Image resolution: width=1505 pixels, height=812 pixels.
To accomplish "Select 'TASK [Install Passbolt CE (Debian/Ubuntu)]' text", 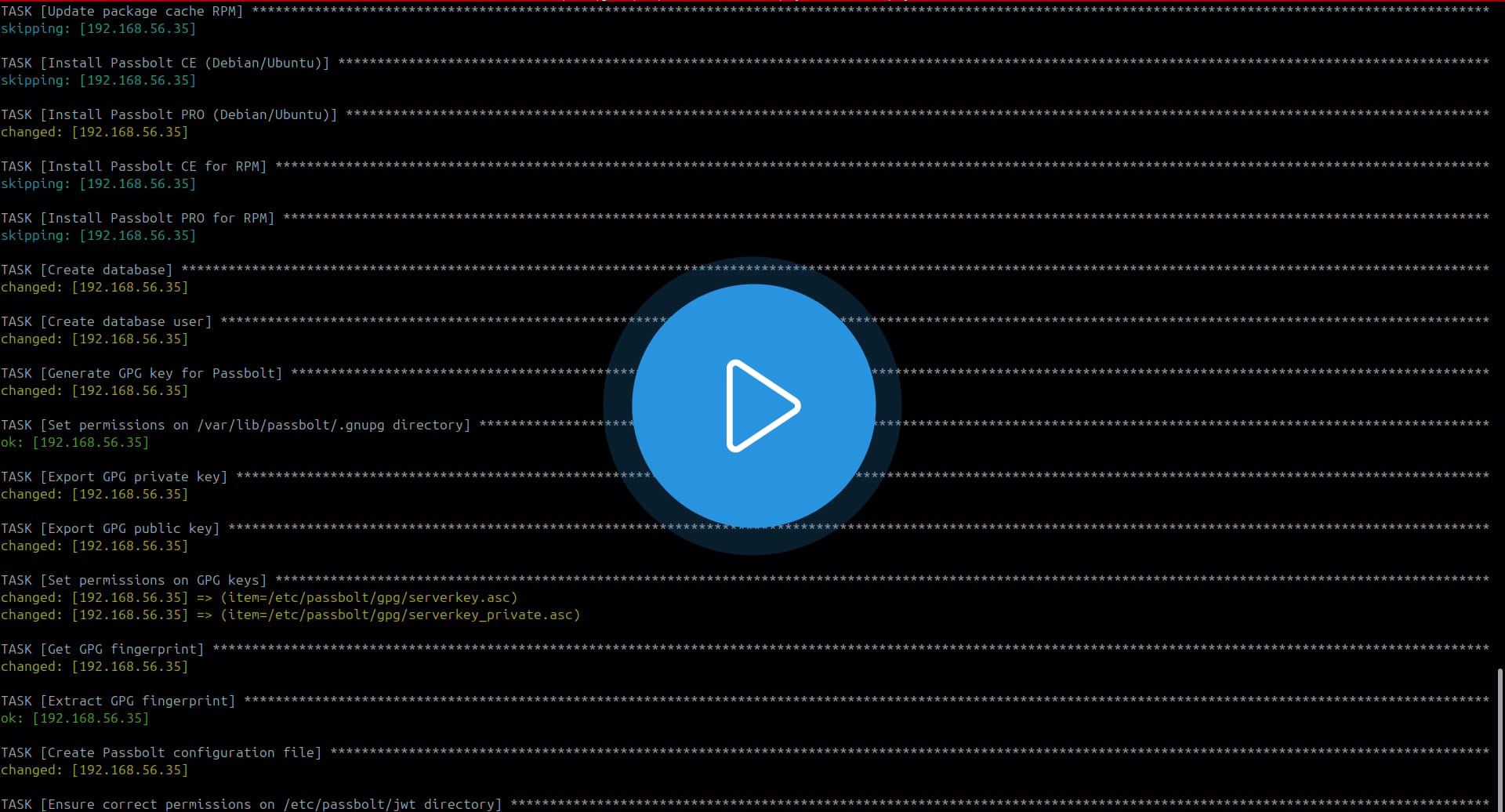I will point(165,63).
